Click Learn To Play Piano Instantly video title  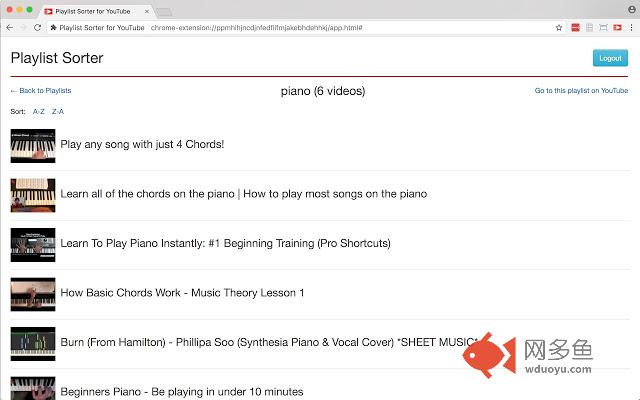(x=225, y=243)
